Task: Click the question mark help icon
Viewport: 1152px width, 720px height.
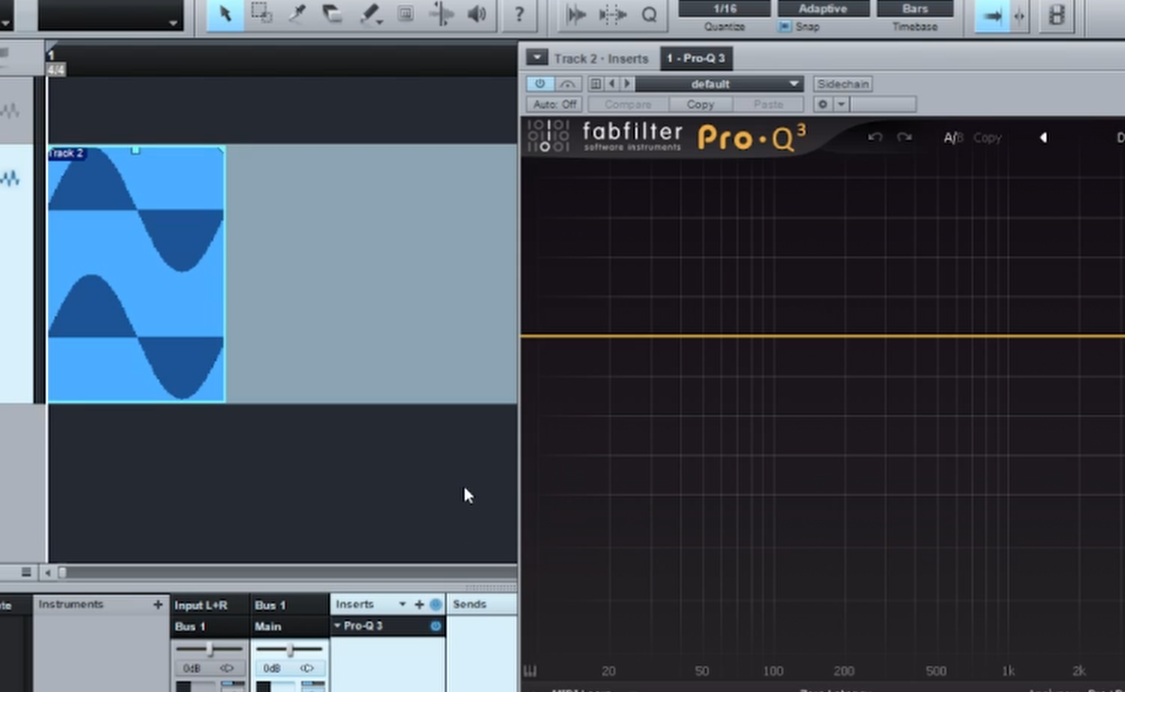Action: 518,14
